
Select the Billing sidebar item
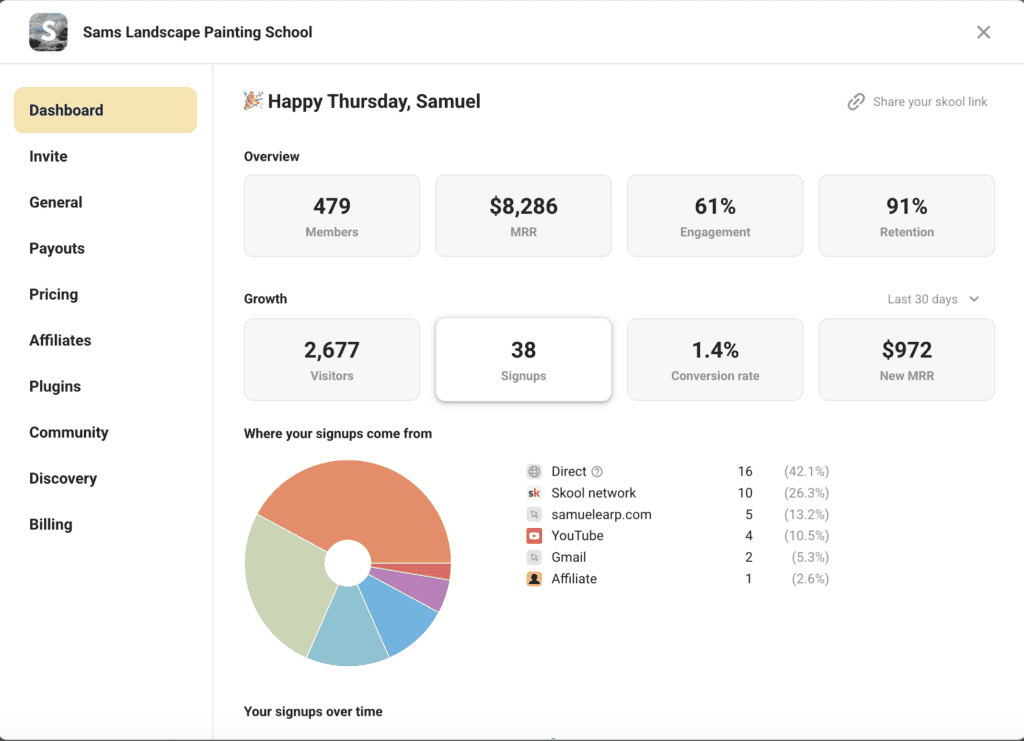tap(51, 524)
